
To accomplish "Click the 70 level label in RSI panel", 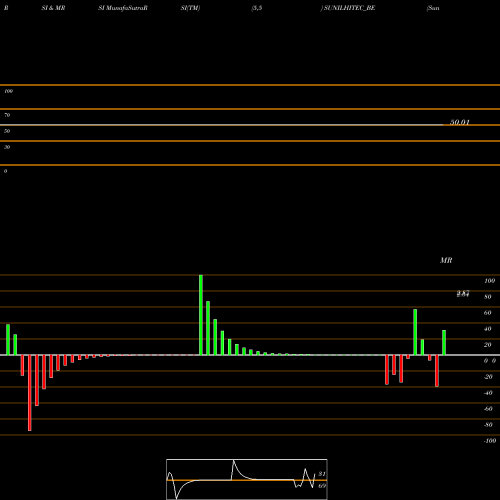I will tap(7, 115).
